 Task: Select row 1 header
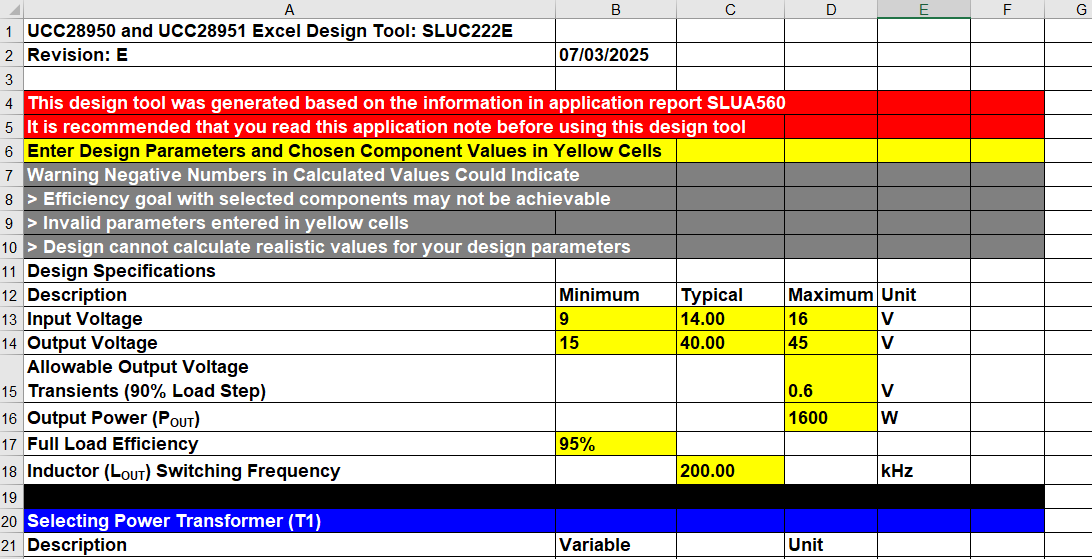11,31
